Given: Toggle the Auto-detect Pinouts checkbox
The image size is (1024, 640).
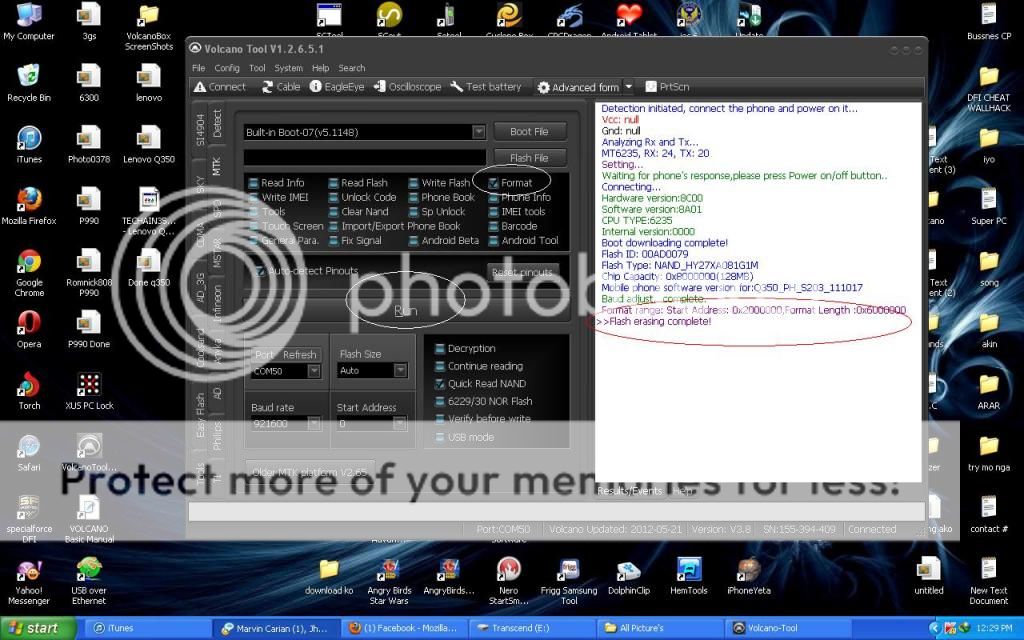Looking at the screenshot, I should pyautogui.click(x=261, y=271).
